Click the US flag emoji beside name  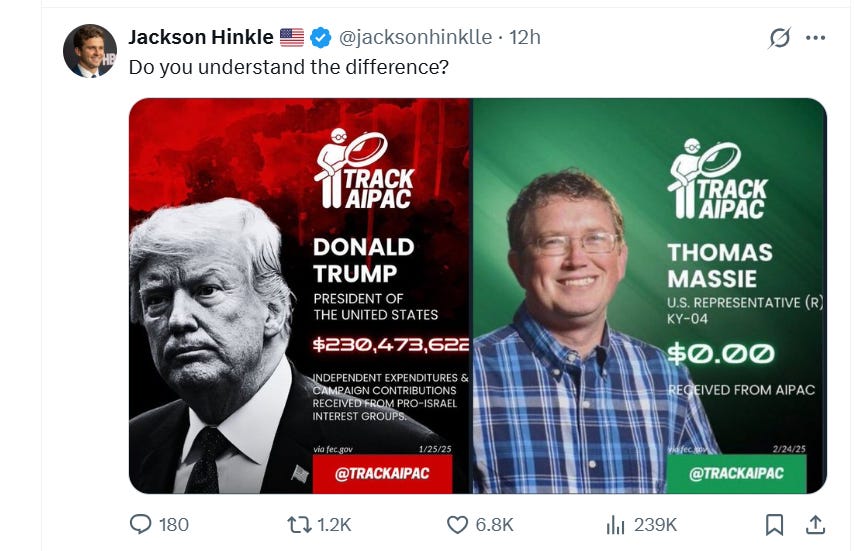pos(292,37)
